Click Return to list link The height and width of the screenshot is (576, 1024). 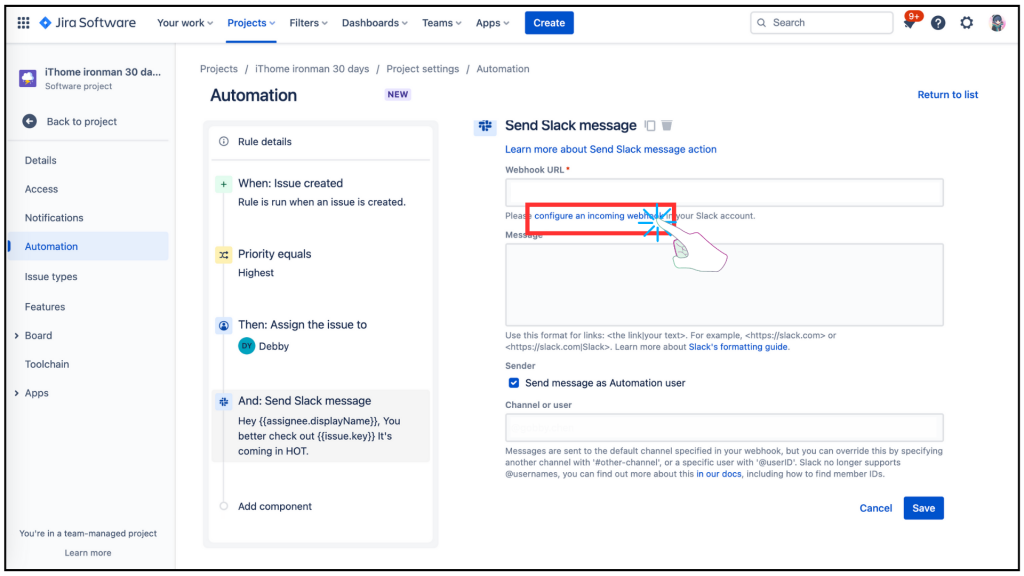[948, 95]
